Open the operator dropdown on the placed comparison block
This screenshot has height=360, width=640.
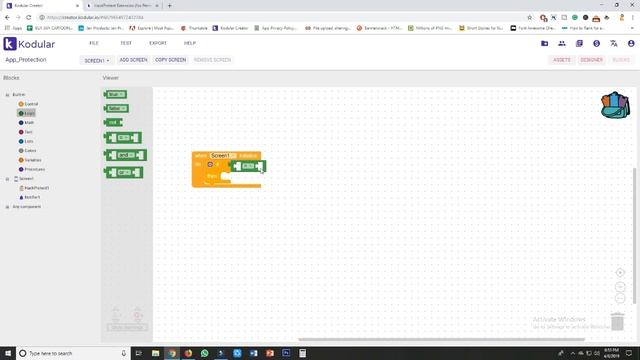pos(248,166)
